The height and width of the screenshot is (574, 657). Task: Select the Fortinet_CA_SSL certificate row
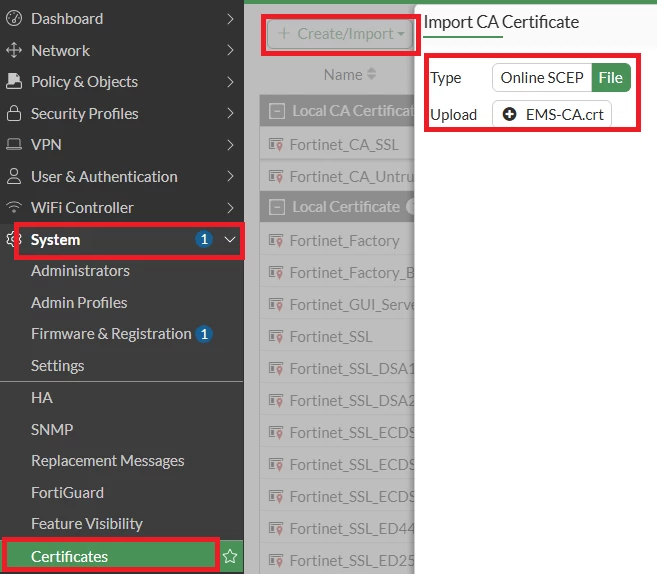pos(337,145)
